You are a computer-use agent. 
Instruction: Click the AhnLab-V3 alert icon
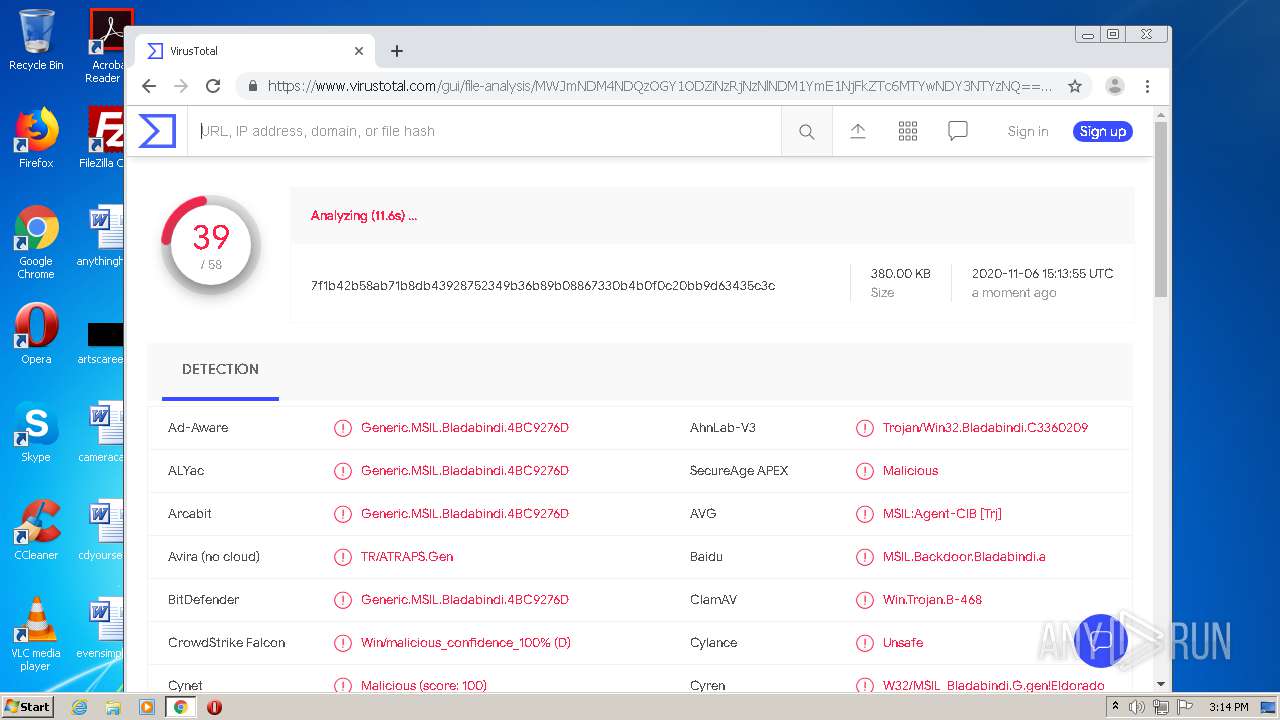865,428
